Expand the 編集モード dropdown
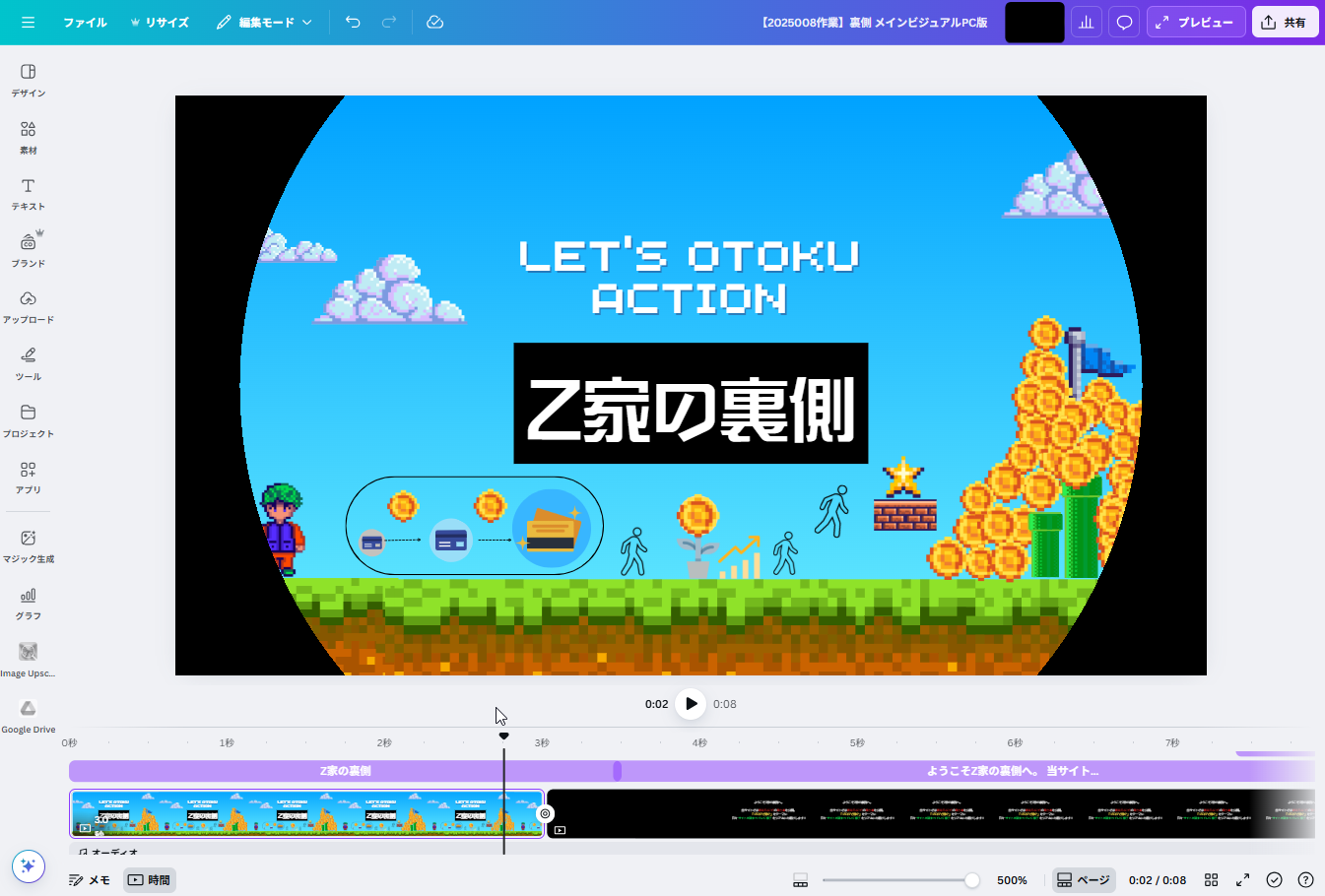This screenshot has height=896, width=1325. pos(264,22)
